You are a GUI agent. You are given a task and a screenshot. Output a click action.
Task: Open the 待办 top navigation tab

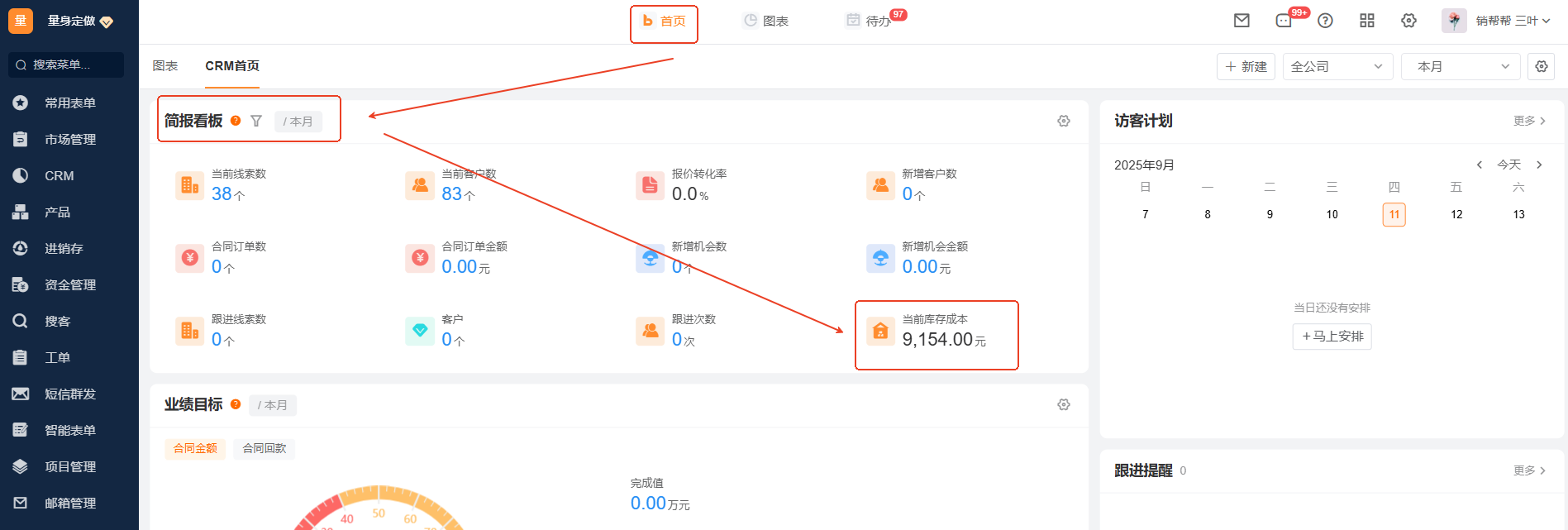[x=868, y=21]
